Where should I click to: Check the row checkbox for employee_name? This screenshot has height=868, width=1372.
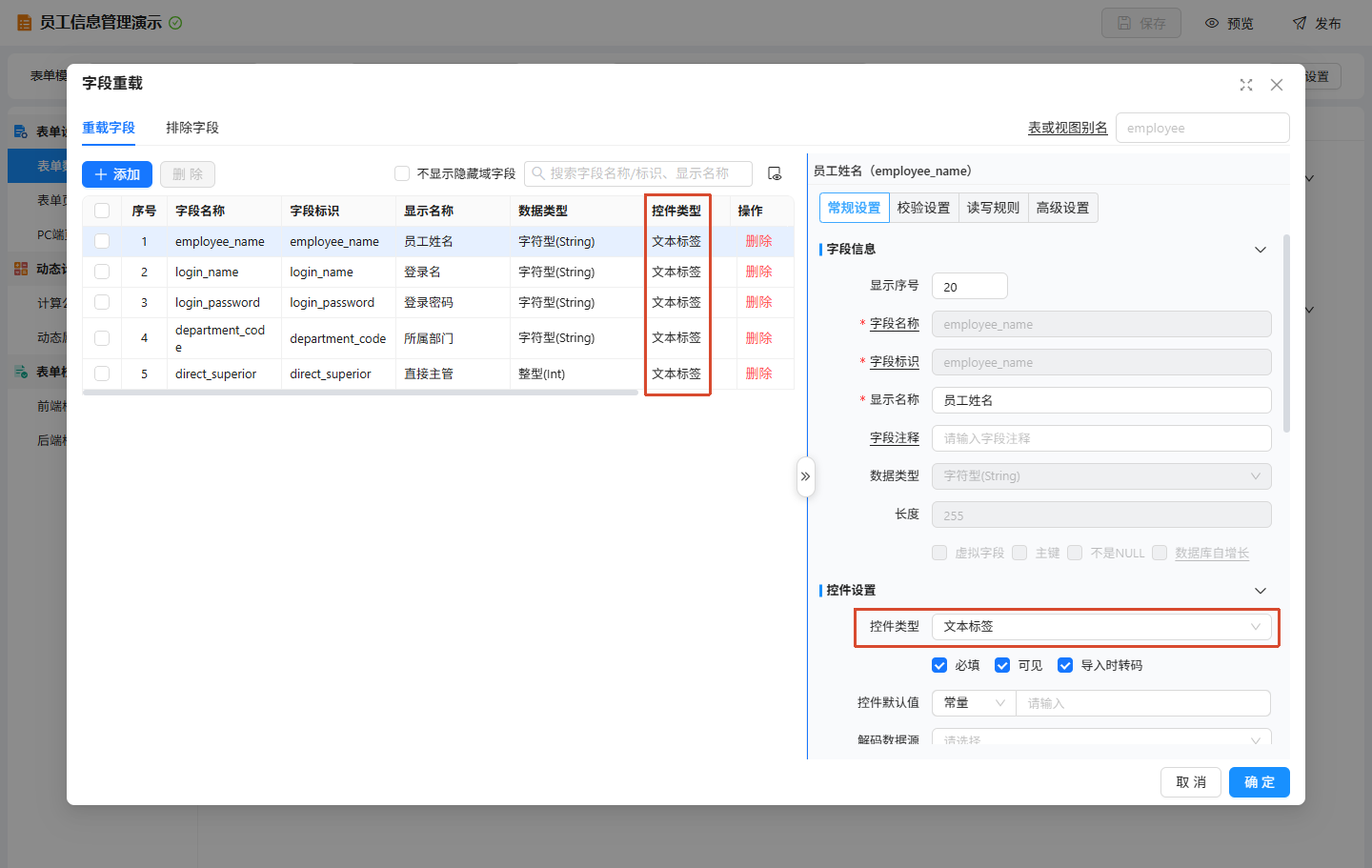(102, 241)
